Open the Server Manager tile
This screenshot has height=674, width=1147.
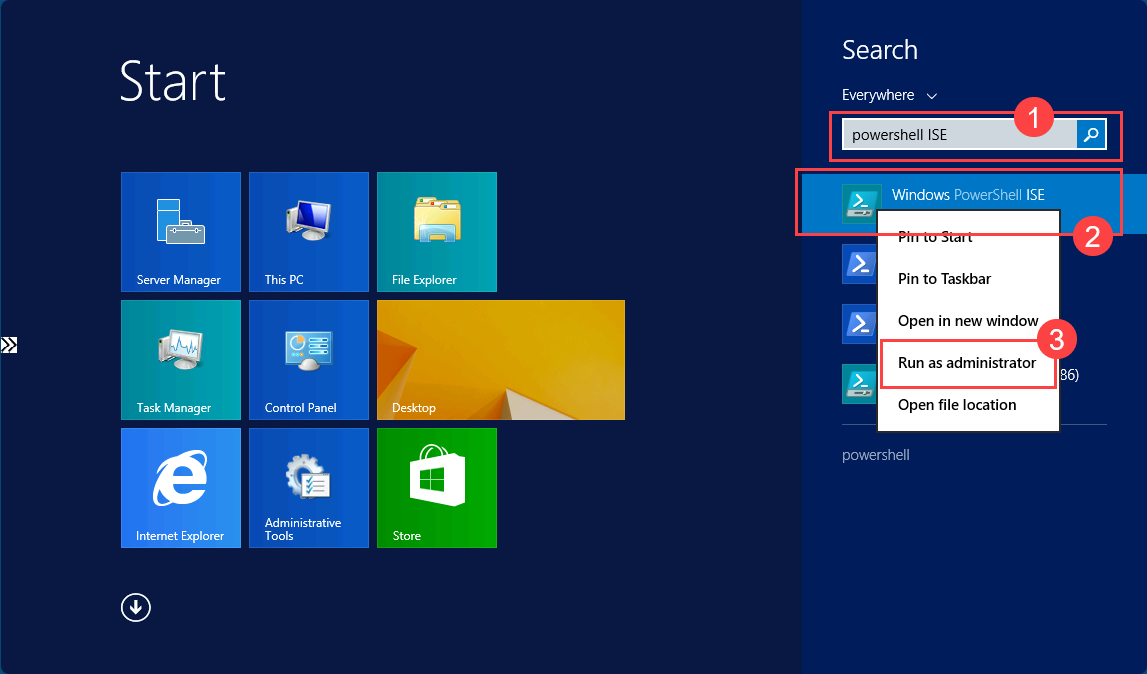pyautogui.click(x=180, y=232)
